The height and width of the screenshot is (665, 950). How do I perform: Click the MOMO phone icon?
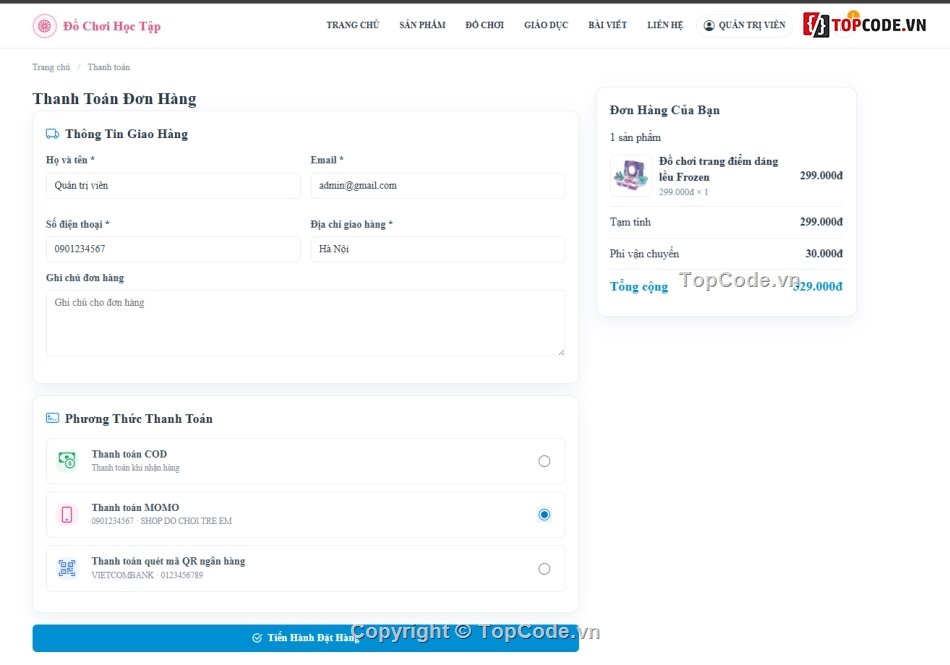67,514
